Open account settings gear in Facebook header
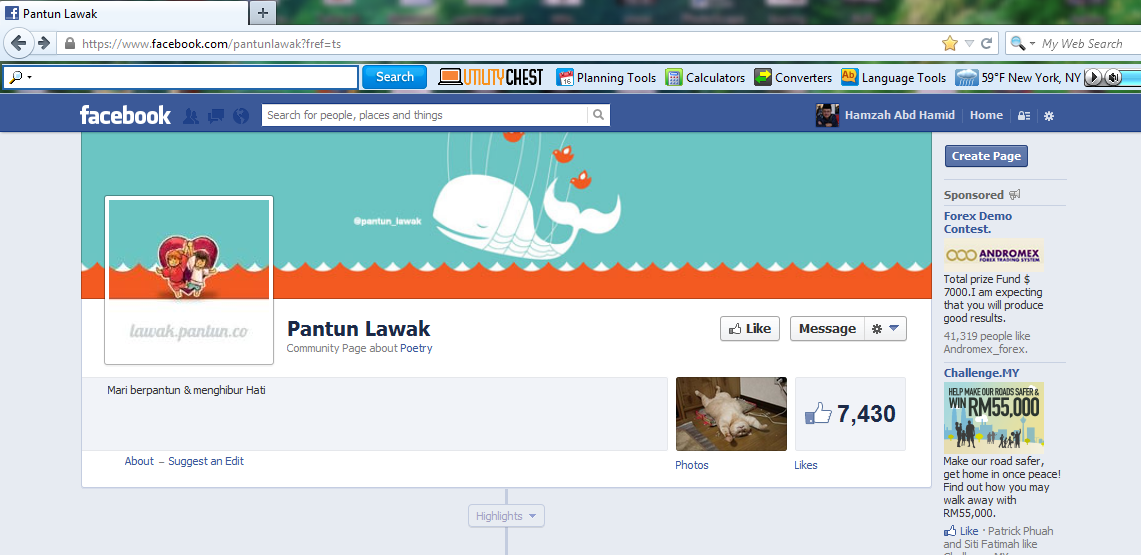The height and width of the screenshot is (555, 1141). tap(1049, 116)
